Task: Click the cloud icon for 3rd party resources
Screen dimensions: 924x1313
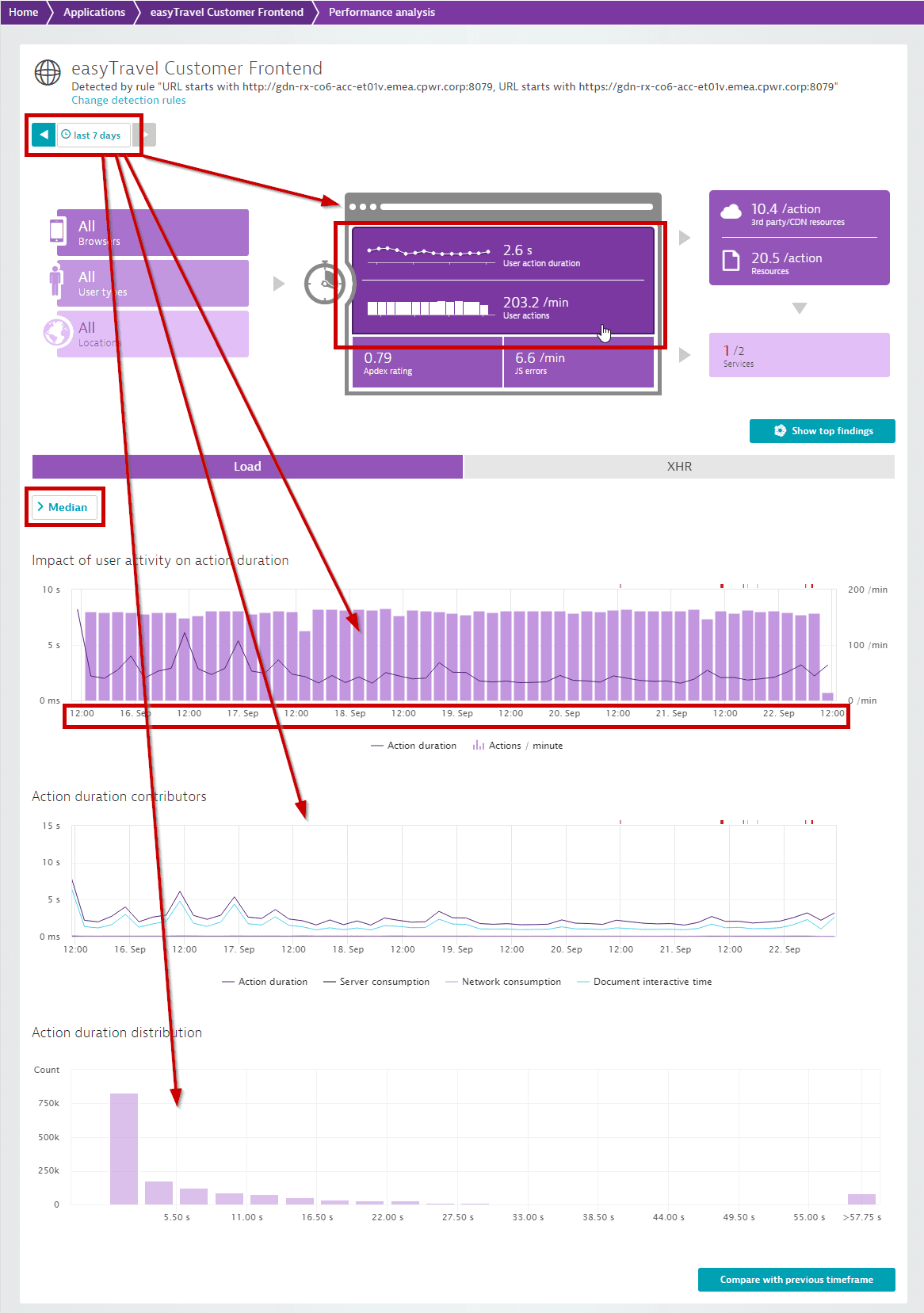Action: pos(731,212)
